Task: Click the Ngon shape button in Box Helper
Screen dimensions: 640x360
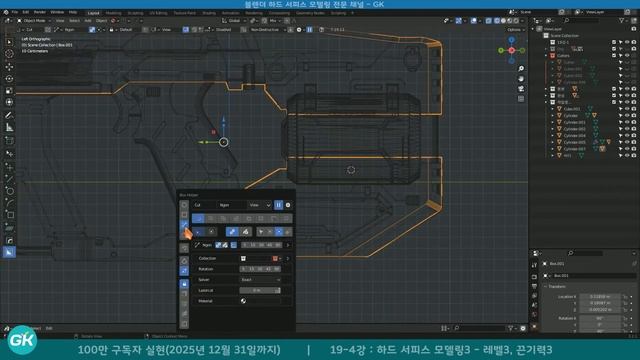Action: click(x=231, y=205)
